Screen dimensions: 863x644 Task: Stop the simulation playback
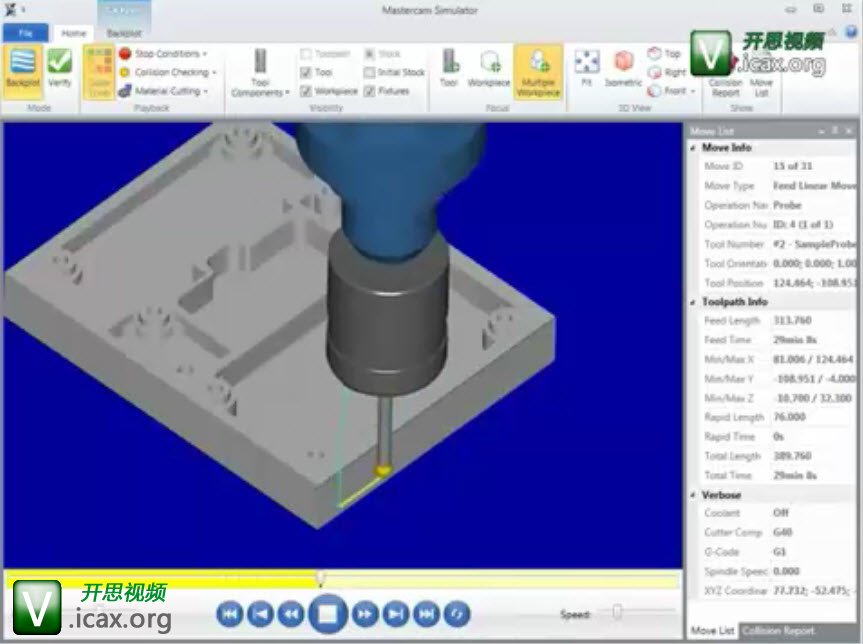[327, 613]
